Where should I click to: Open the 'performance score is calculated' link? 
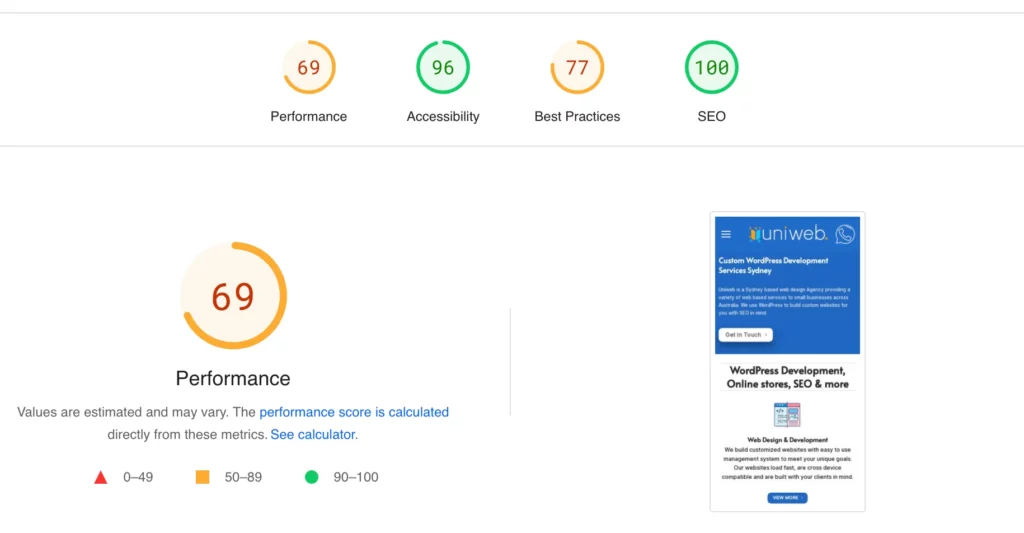[354, 412]
